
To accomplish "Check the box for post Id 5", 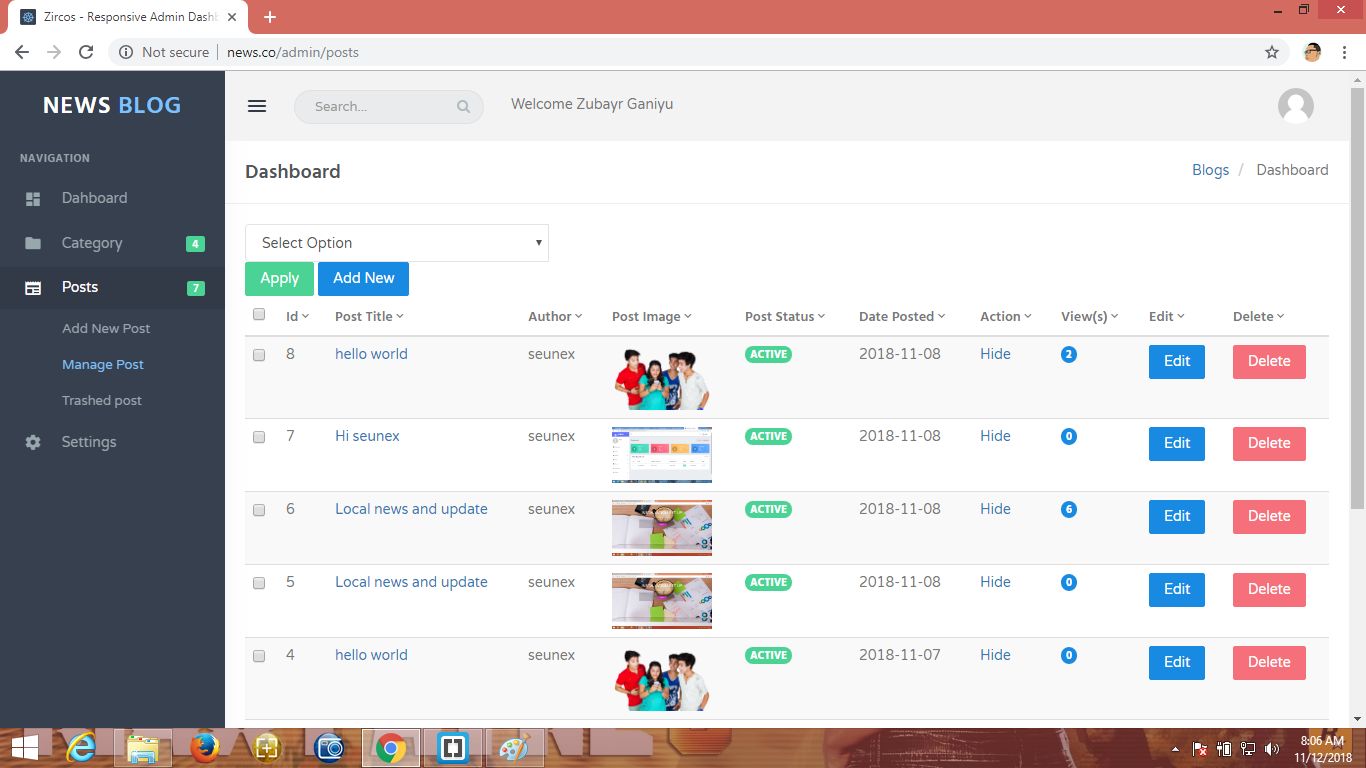I will [x=259, y=583].
